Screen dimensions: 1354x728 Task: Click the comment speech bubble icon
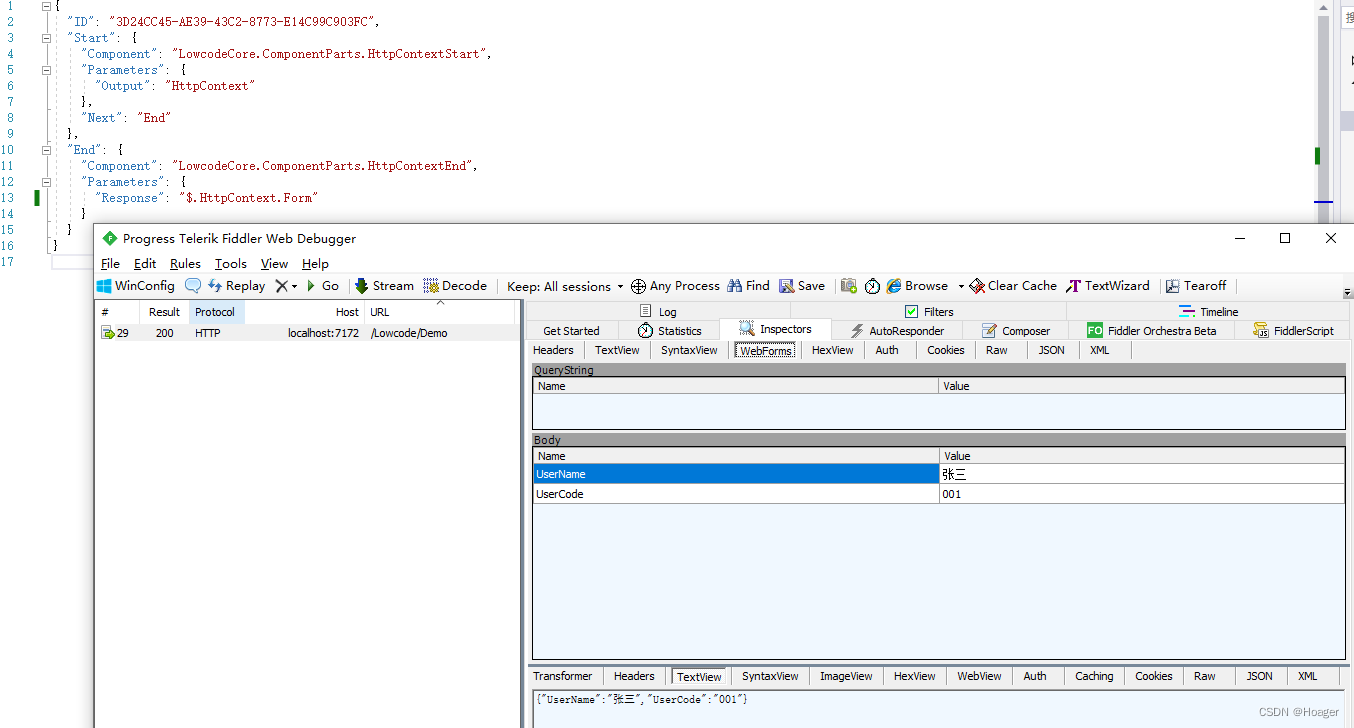(x=193, y=286)
